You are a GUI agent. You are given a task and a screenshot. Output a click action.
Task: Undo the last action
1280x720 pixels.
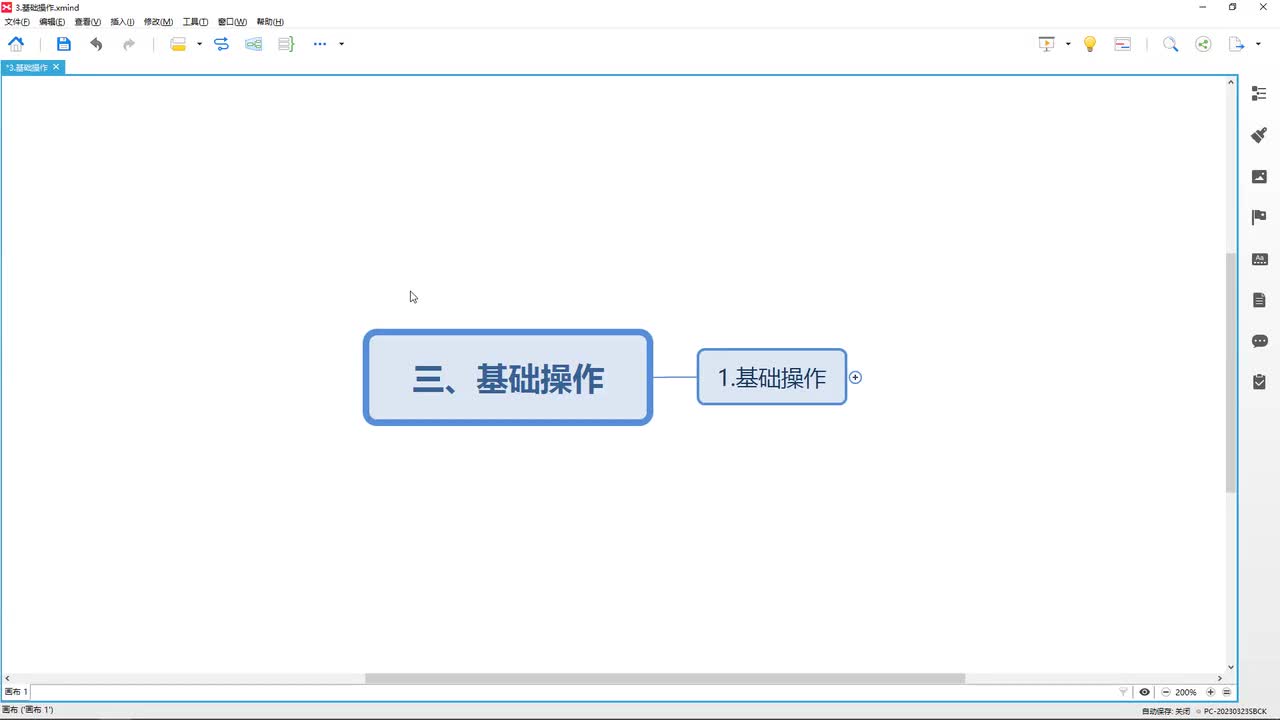tap(96, 44)
